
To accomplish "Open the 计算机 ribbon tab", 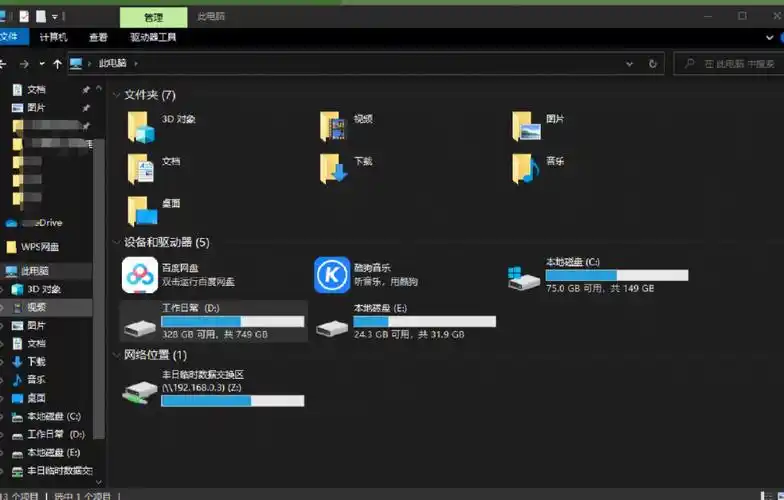I will (54, 37).
